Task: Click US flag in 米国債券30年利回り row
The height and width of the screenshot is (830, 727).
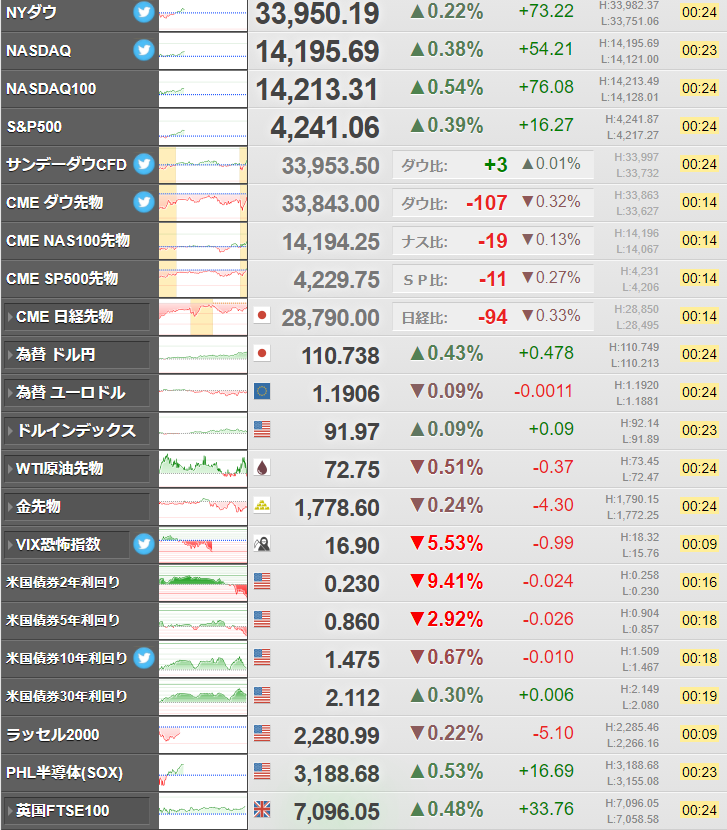Action: coord(262,696)
